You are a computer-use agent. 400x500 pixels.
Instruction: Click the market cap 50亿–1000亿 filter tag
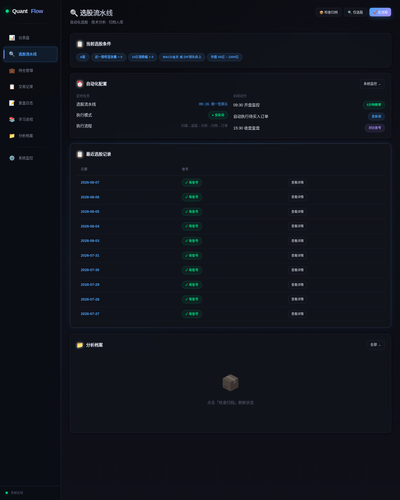point(225,57)
